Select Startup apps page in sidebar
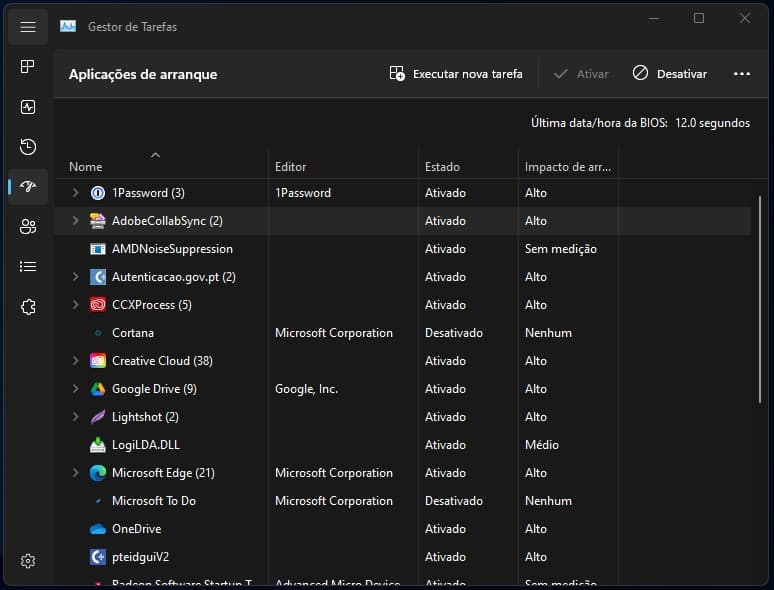 point(28,186)
